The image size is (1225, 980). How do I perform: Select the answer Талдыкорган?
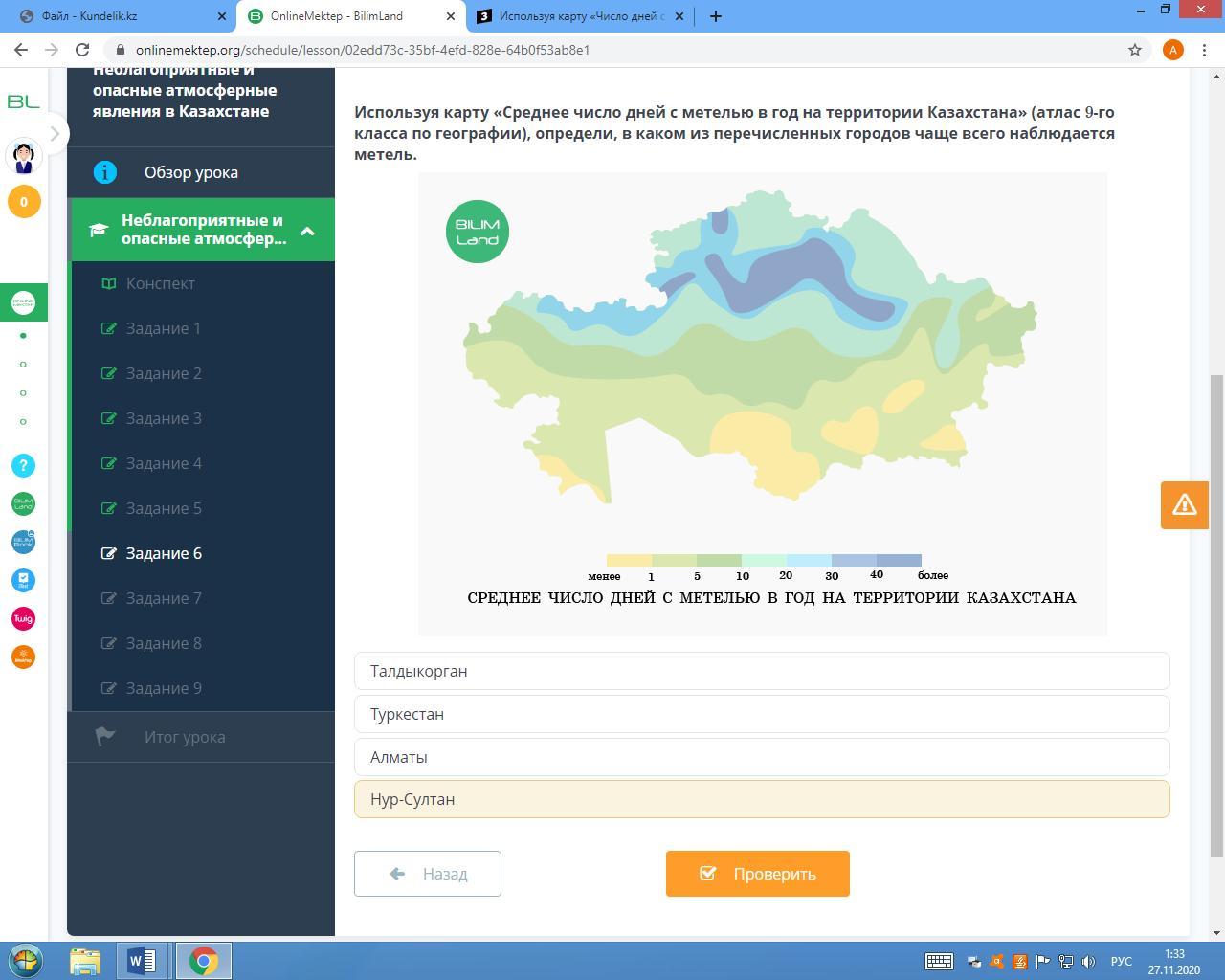pyautogui.click(x=761, y=671)
